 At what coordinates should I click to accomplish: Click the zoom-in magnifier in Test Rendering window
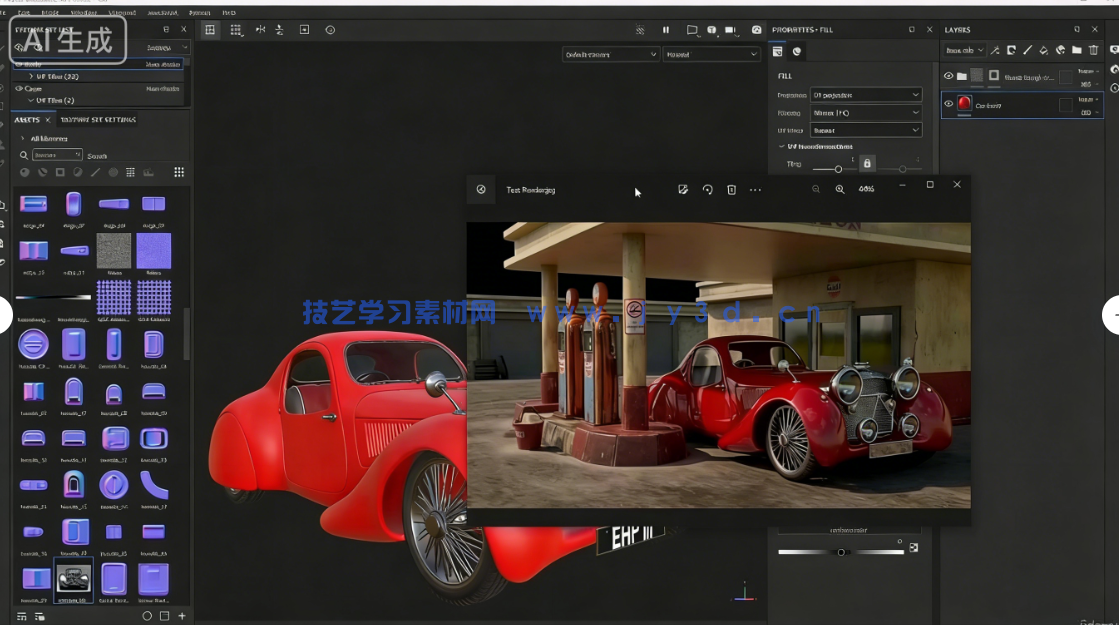(840, 189)
